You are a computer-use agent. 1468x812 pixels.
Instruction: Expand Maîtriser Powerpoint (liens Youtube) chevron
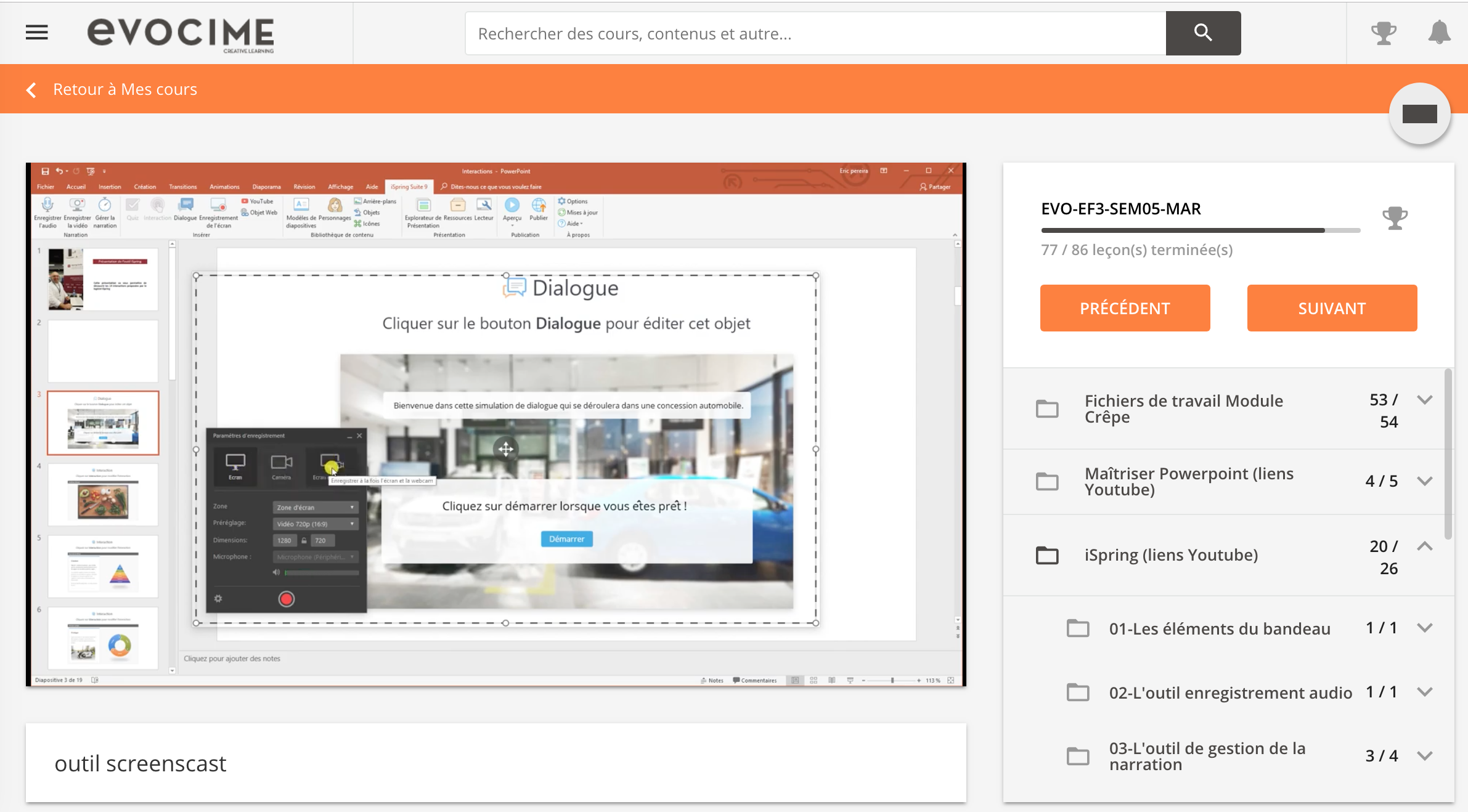pyautogui.click(x=1424, y=481)
